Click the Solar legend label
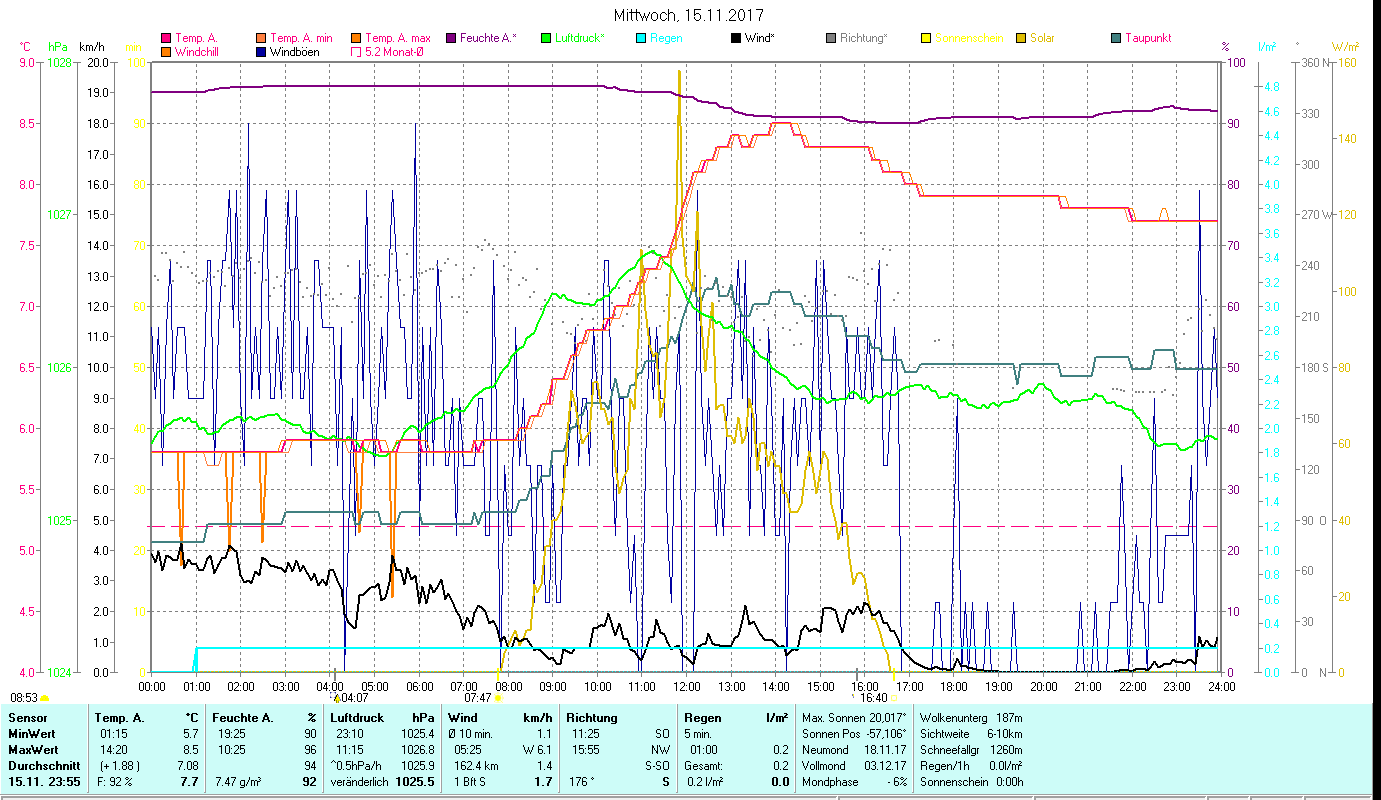Image resolution: width=1381 pixels, height=800 pixels. click(x=1041, y=38)
